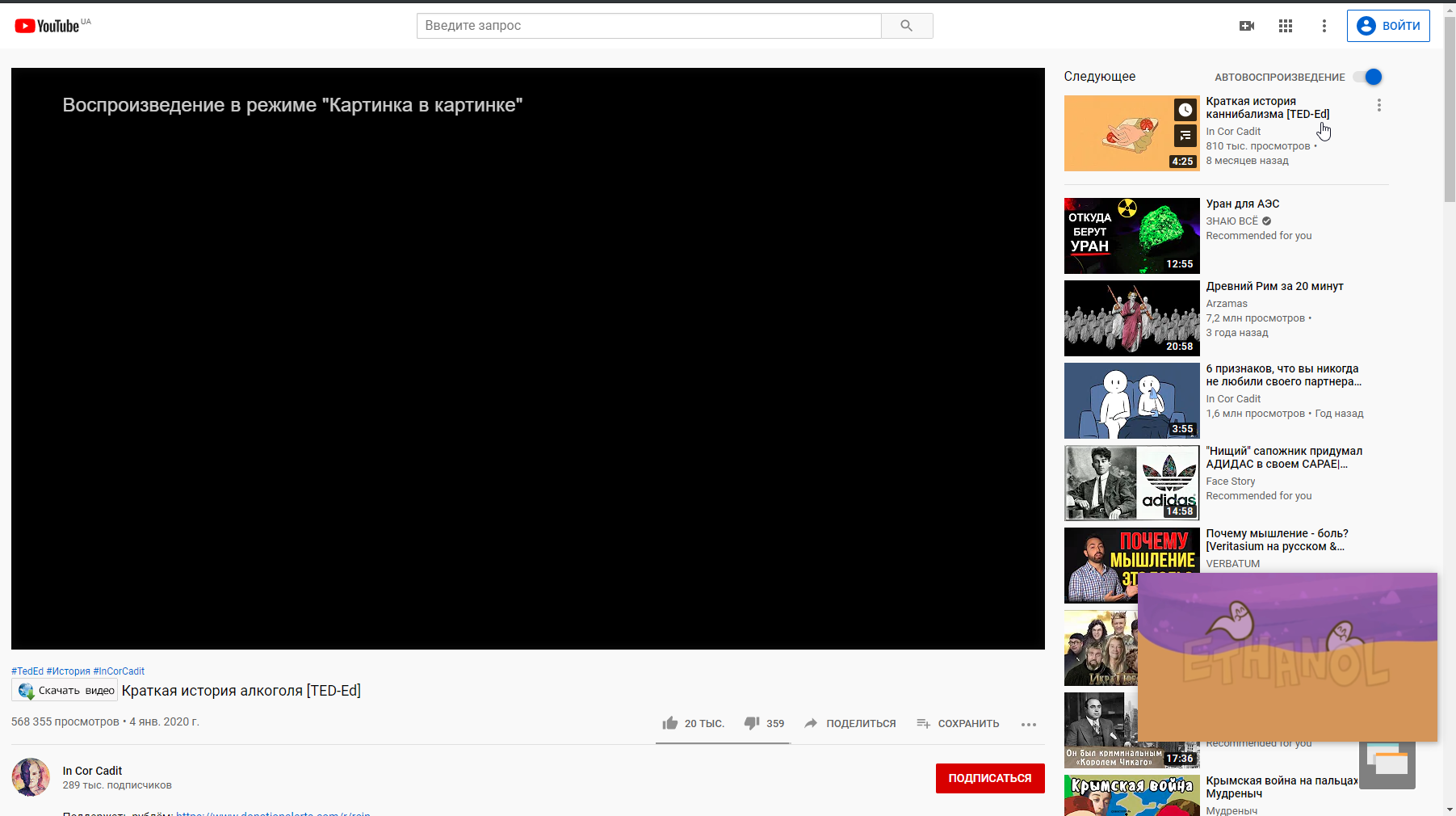Open the video camera create icon
Image resolution: width=1456 pixels, height=816 pixels.
1247,26
